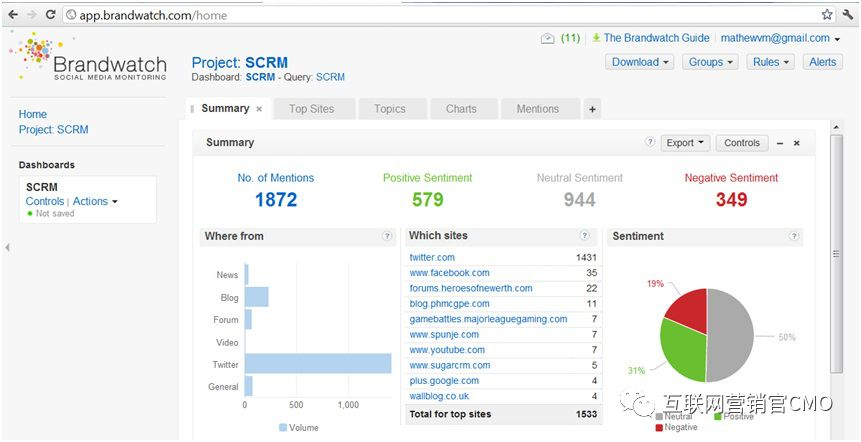This screenshot has height=442, width=861.
Task: Click the Summary panel Controls button
Action: (x=742, y=143)
